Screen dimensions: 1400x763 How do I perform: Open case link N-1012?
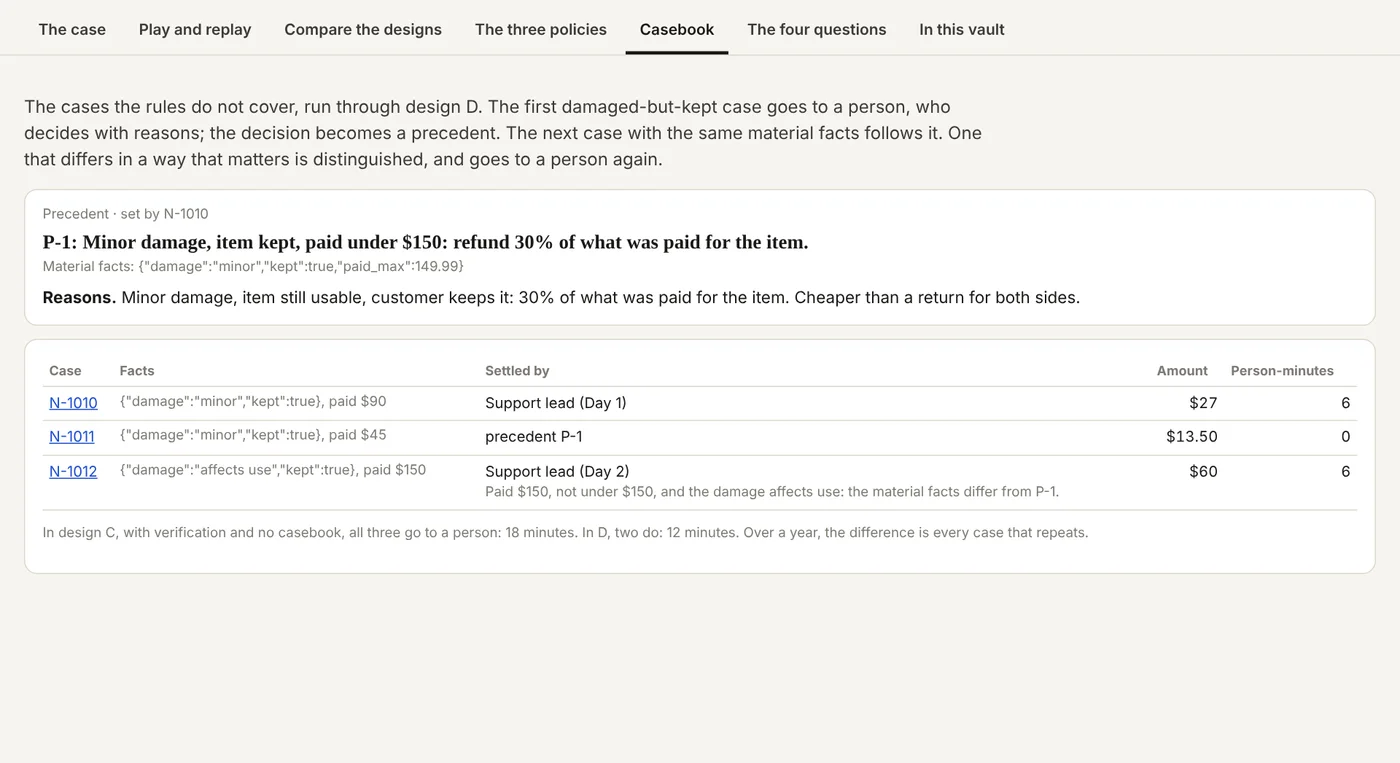point(73,471)
